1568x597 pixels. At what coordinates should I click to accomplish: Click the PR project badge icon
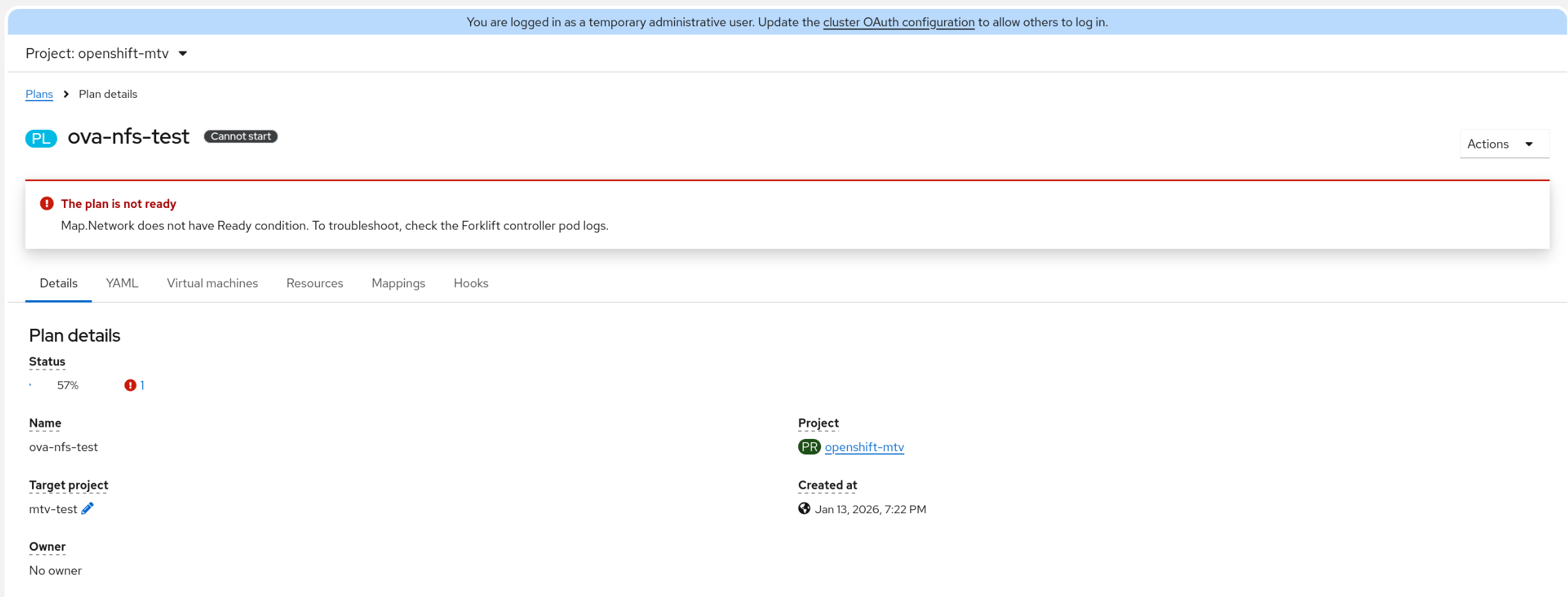tap(809, 447)
